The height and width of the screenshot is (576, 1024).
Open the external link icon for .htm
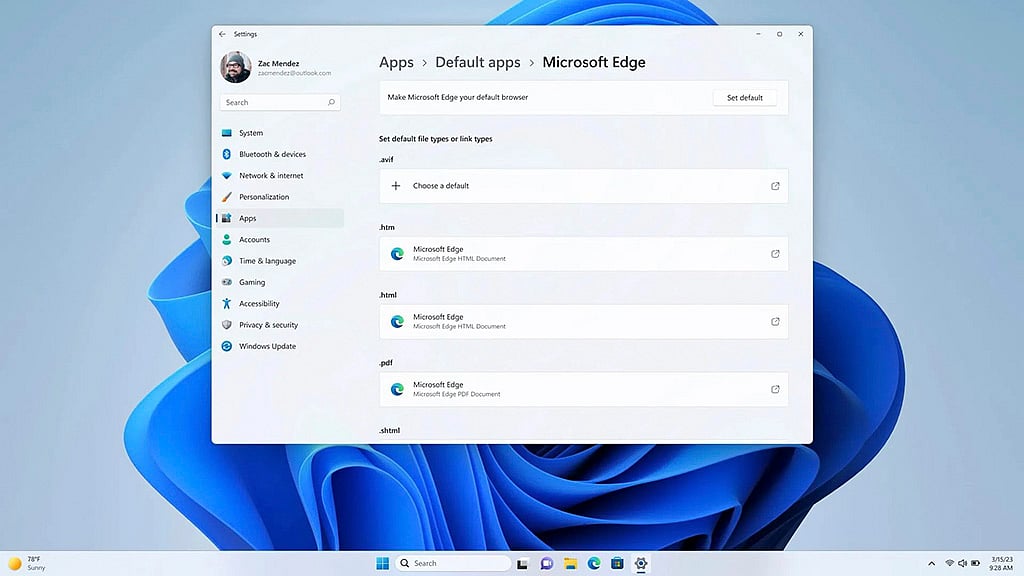point(775,254)
